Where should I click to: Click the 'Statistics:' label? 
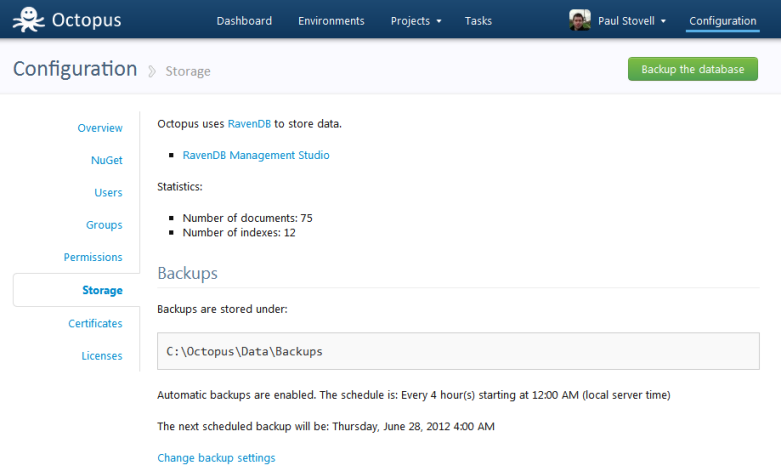coord(180,187)
